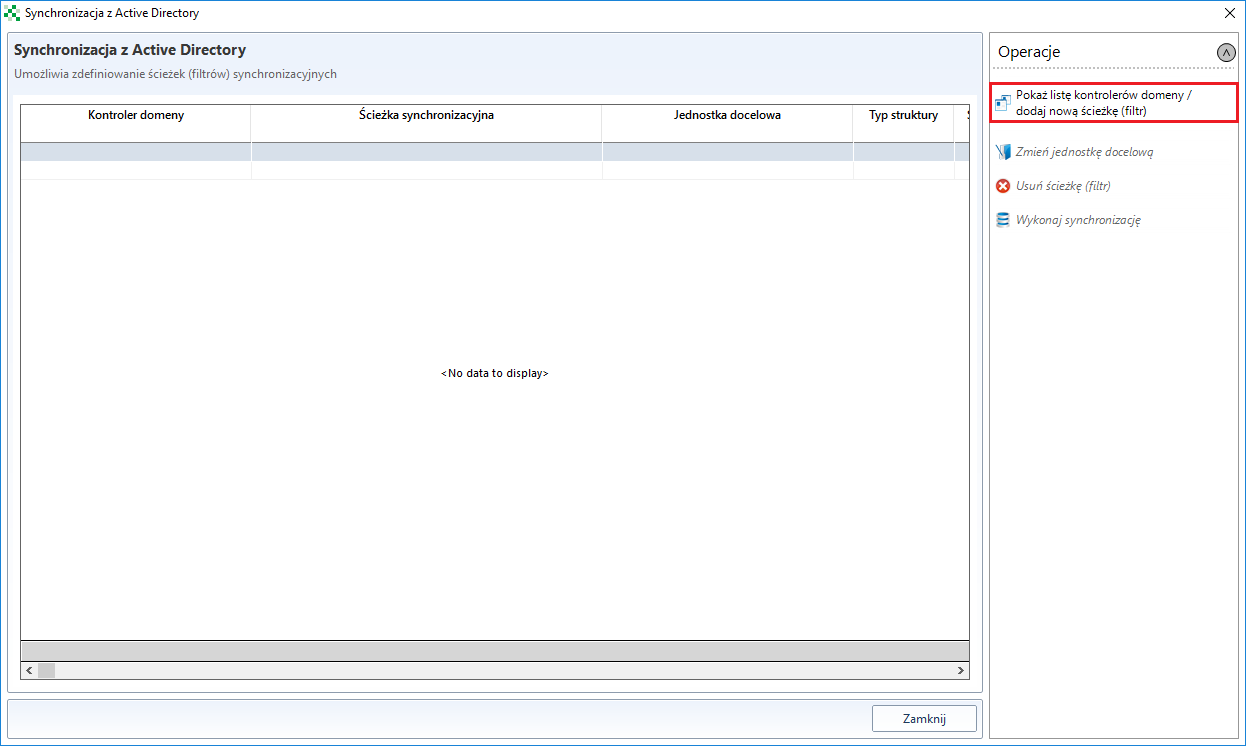Click filter cell under Jednostka docelowa
Image resolution: width=1246 pixels, height=746 pixels.
tap(727, 152)
